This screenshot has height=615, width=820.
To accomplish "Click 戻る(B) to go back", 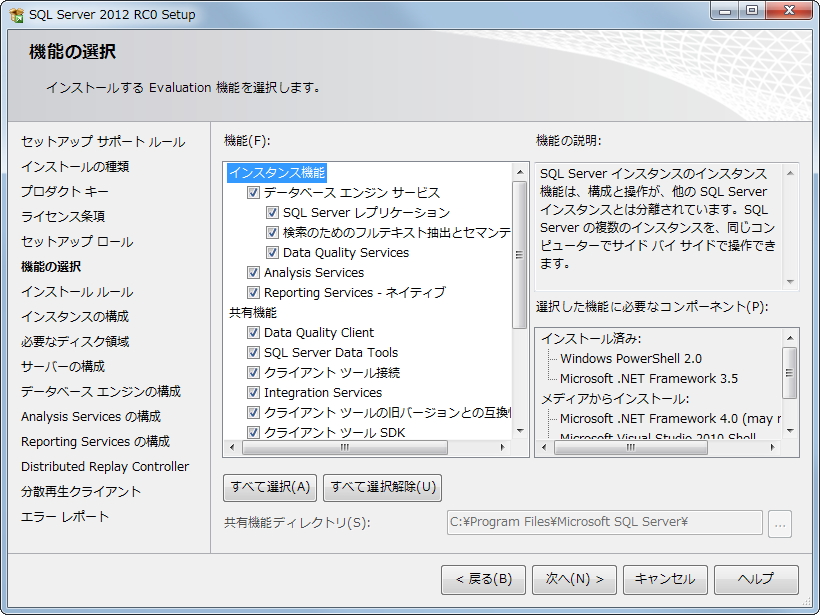I will 483,579.
